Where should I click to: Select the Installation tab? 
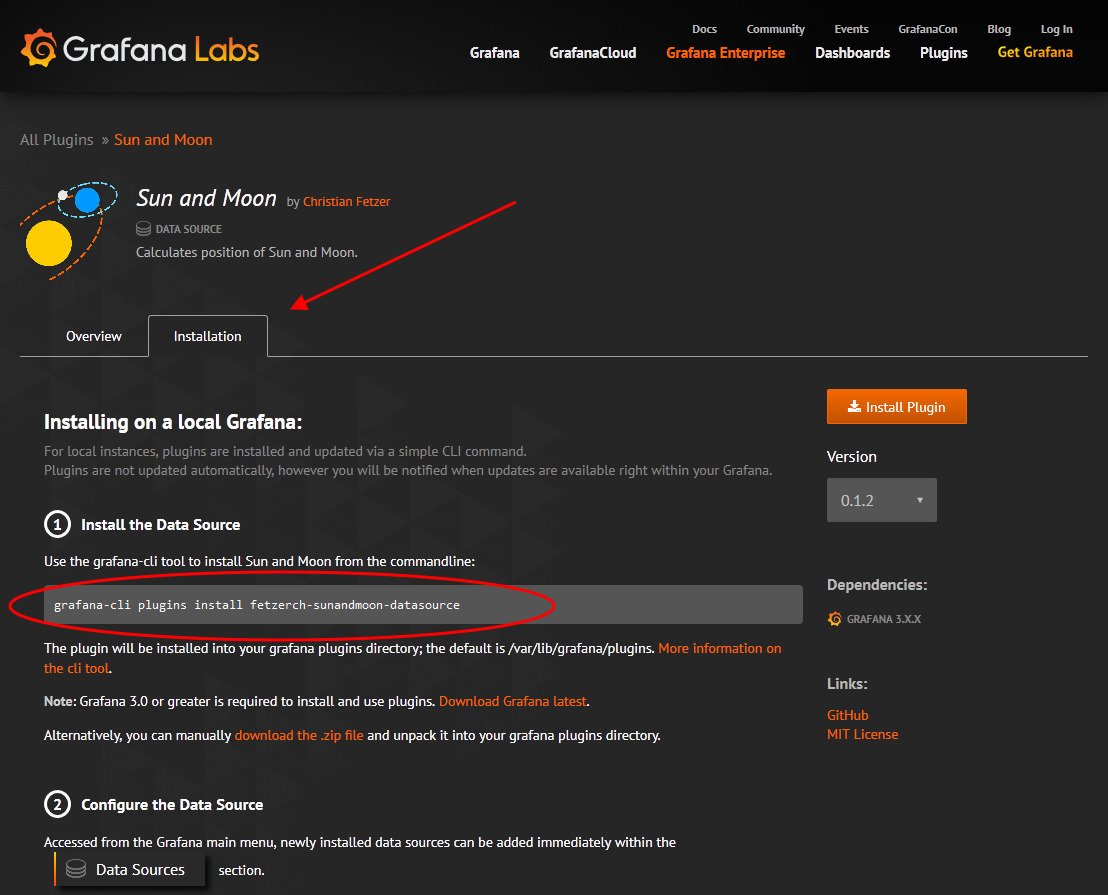[208, 336]
